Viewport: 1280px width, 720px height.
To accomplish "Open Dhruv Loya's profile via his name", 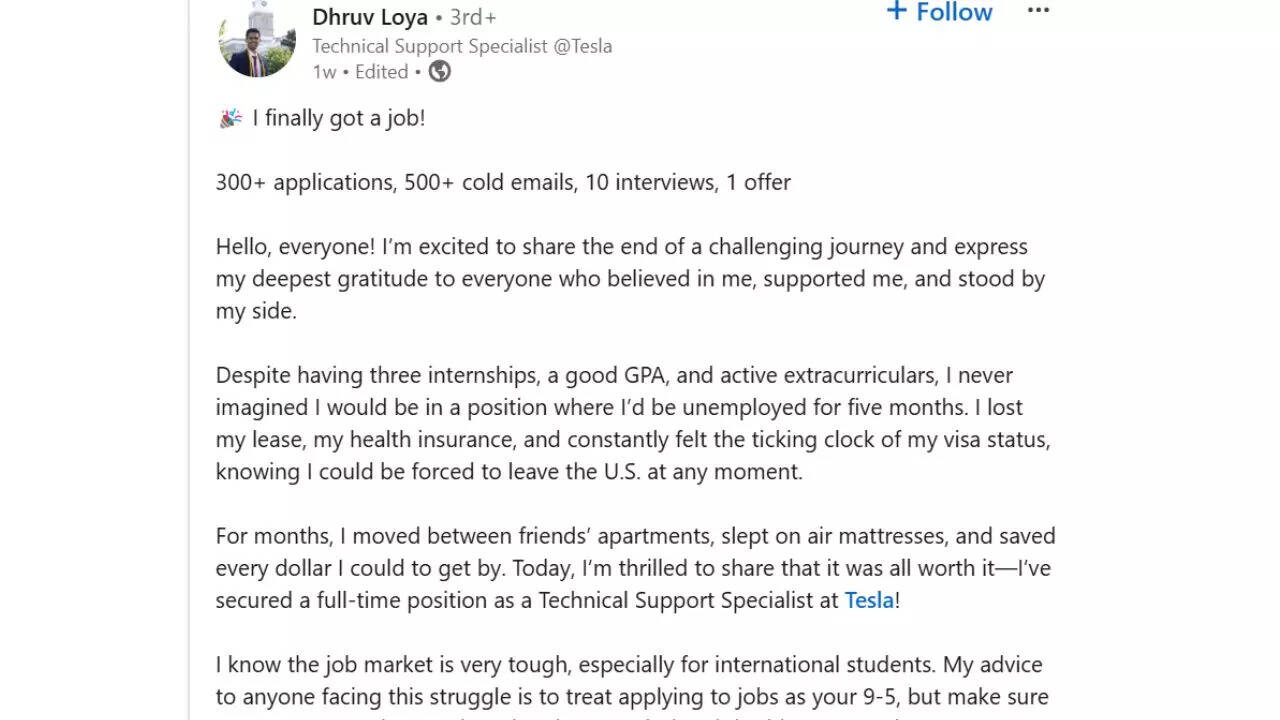I will [369, 17].
